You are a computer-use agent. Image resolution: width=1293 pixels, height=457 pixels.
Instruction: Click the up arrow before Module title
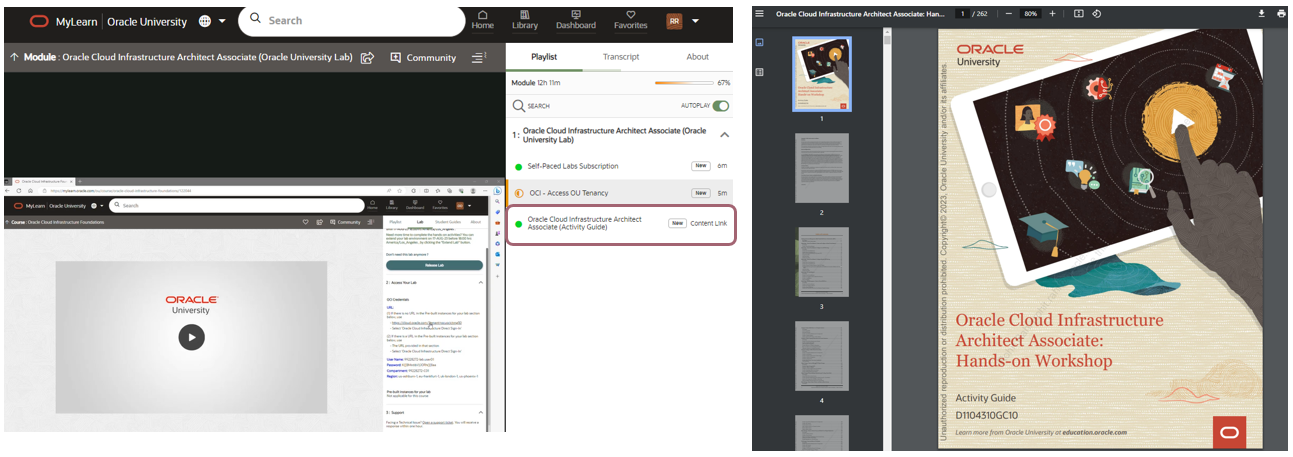(14, 57)
